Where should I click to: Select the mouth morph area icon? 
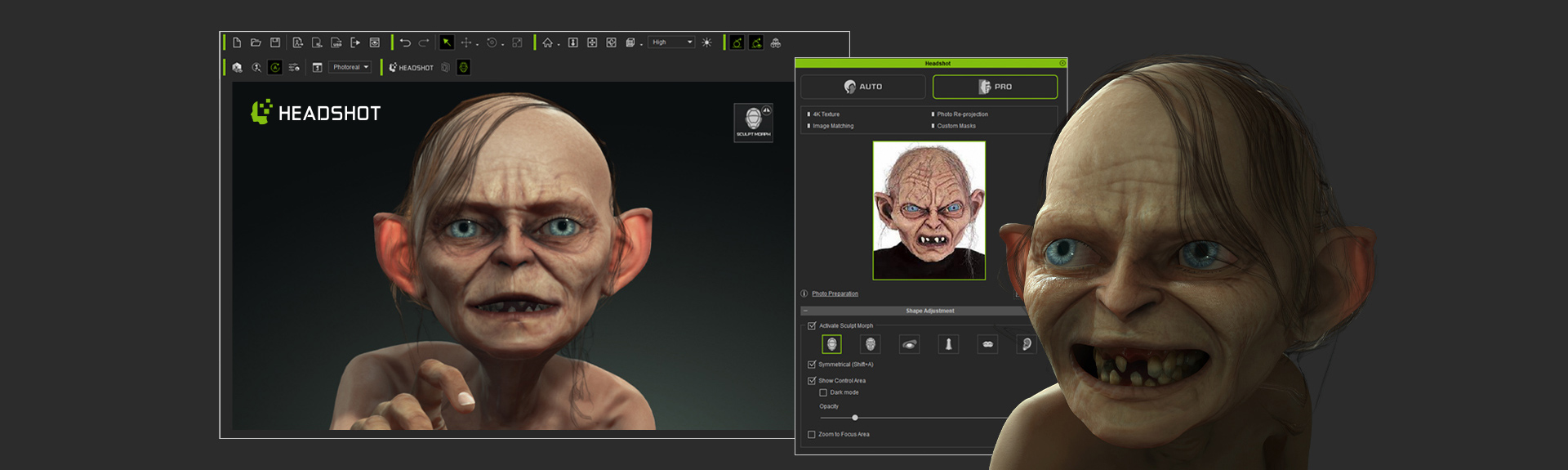click(987, 344)
